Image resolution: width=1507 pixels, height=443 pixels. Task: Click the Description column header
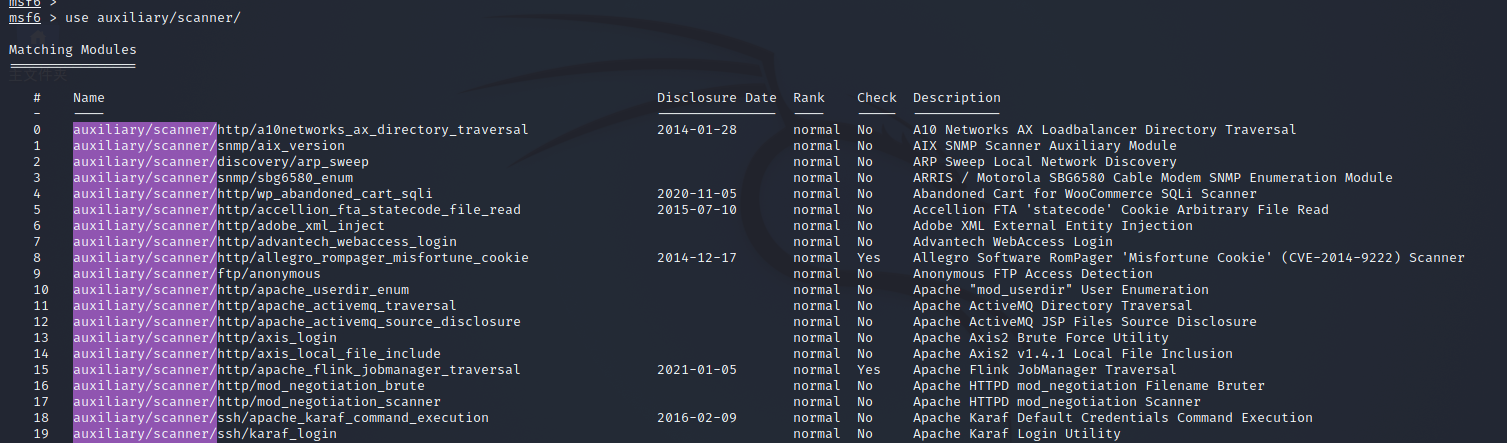pos(957,98)
